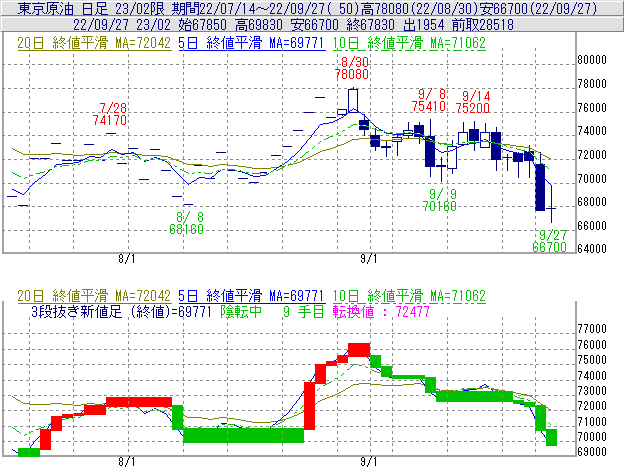Click the 転換値 : 72477 reversal value

click(381, 311)
